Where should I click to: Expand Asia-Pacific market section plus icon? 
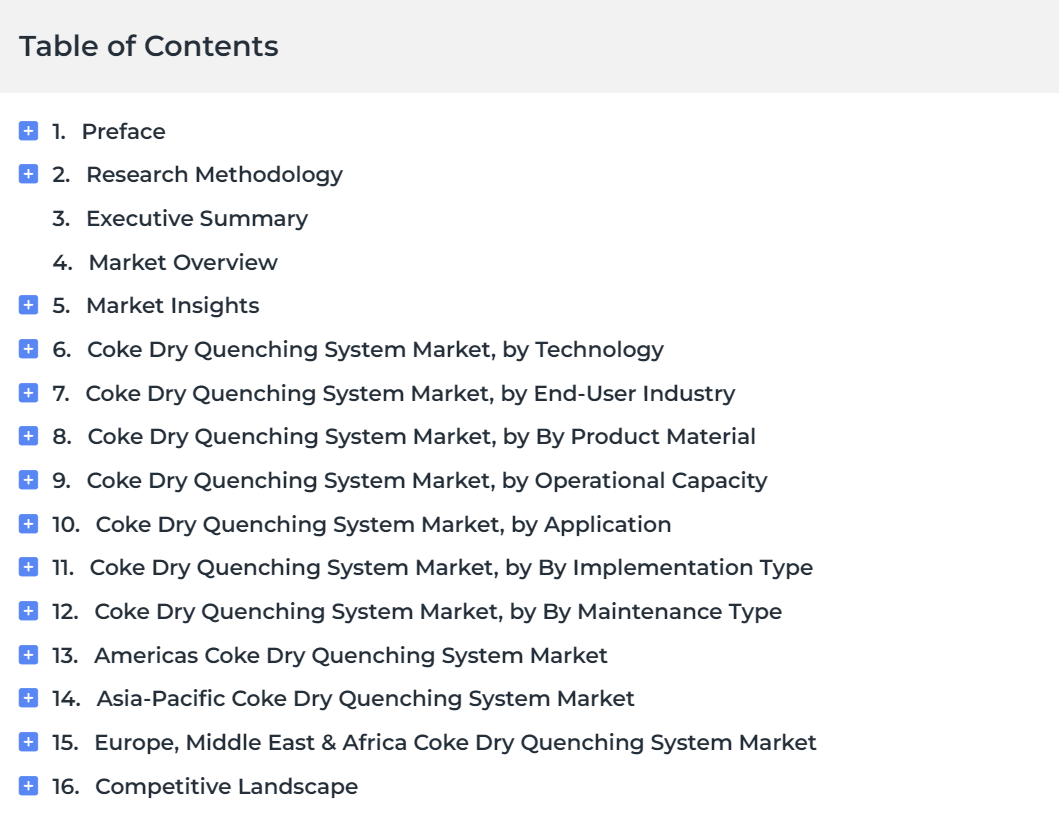click(x=28, y=698)
